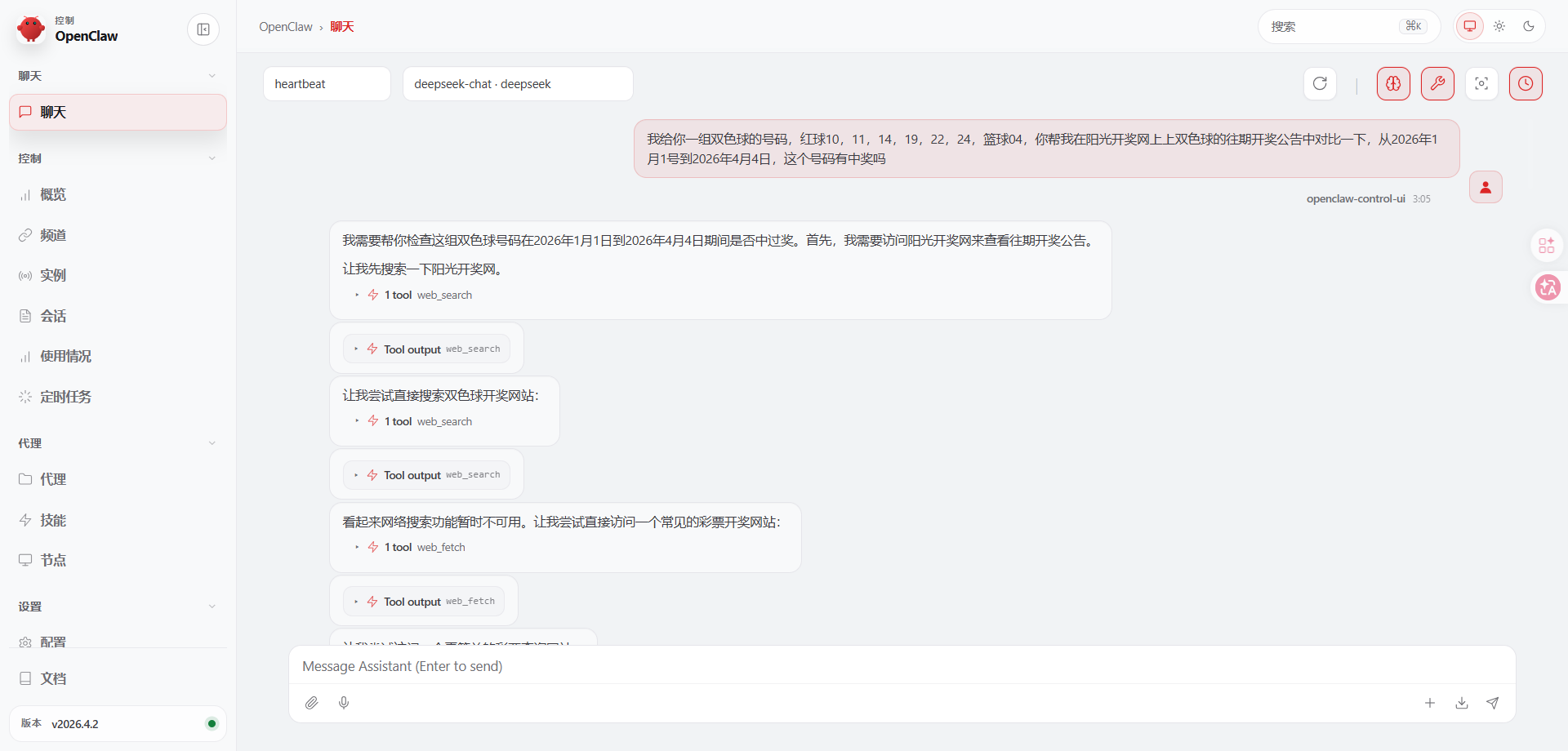Viewport: 1568px width, 751px height.
Task: Click the OpenClaw breadcrumb link
Action: coord(285,27)
